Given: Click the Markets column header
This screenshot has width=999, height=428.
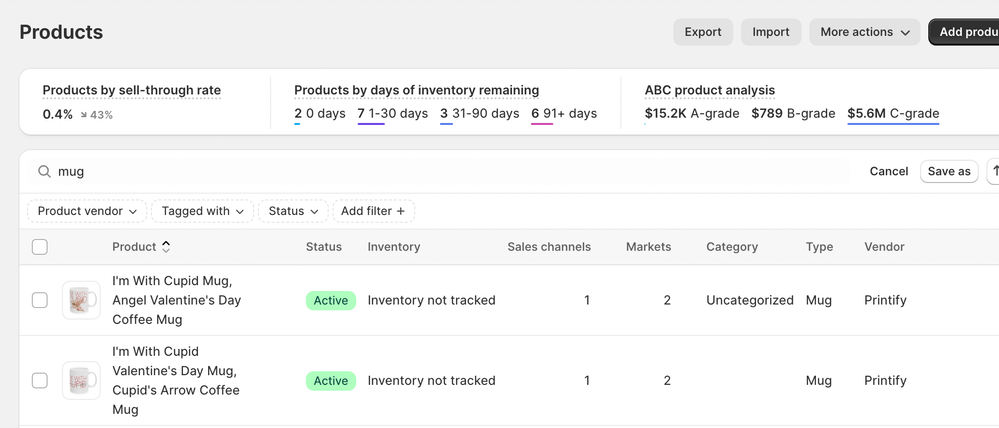Looking at the screenshot, I should [x=649, y=246].
